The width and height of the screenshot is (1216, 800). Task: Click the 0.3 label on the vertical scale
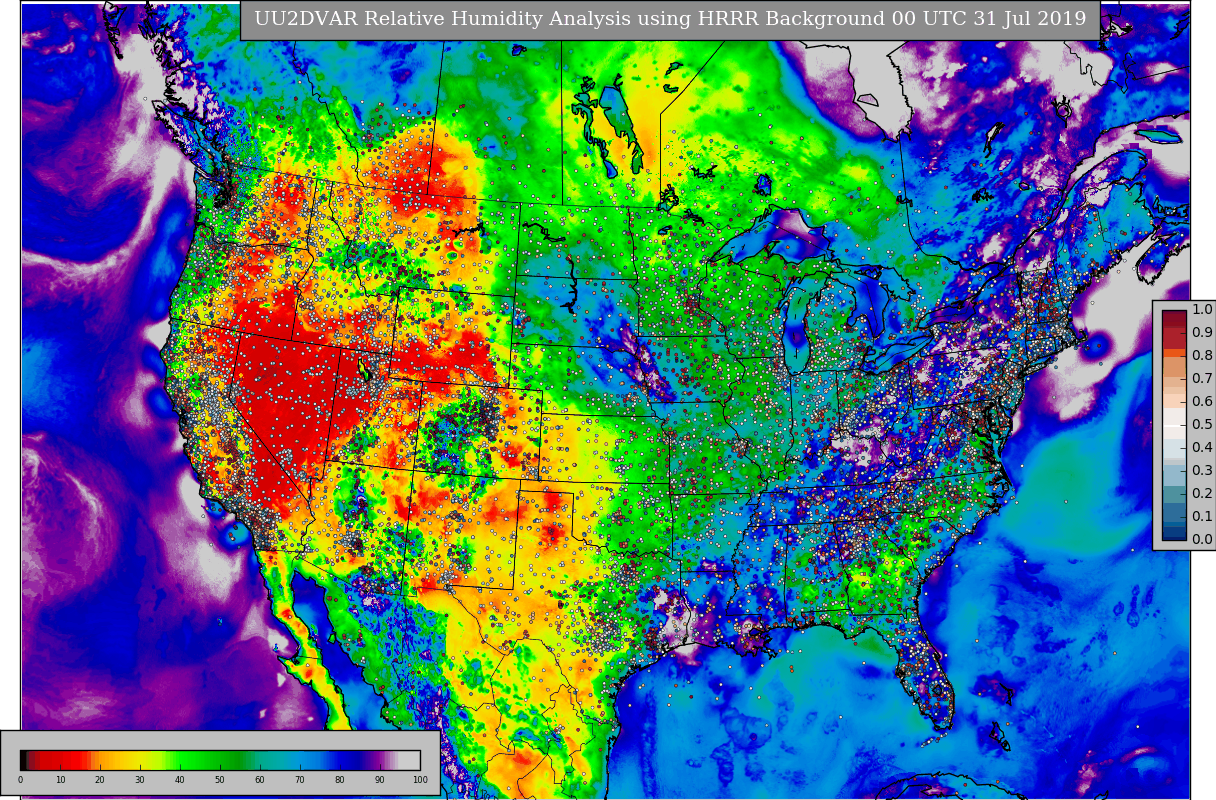1202,470
